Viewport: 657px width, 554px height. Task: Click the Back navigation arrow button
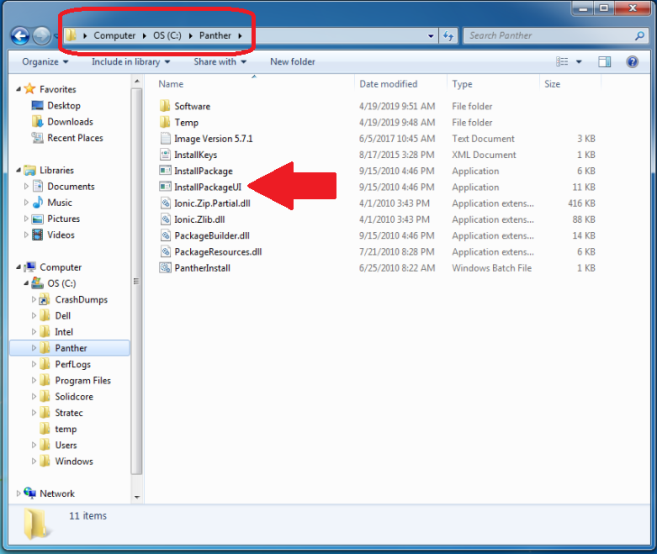pos(20,36)
